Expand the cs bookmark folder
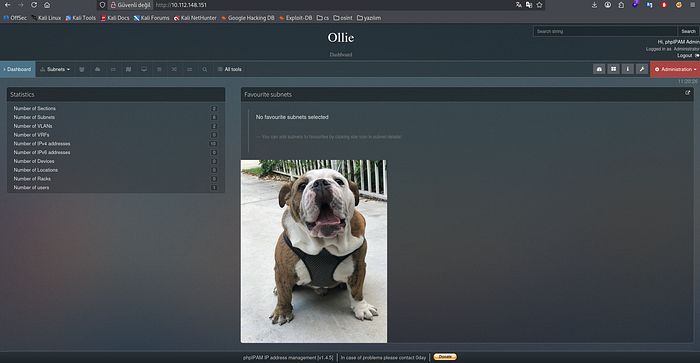 coord(323,18)
